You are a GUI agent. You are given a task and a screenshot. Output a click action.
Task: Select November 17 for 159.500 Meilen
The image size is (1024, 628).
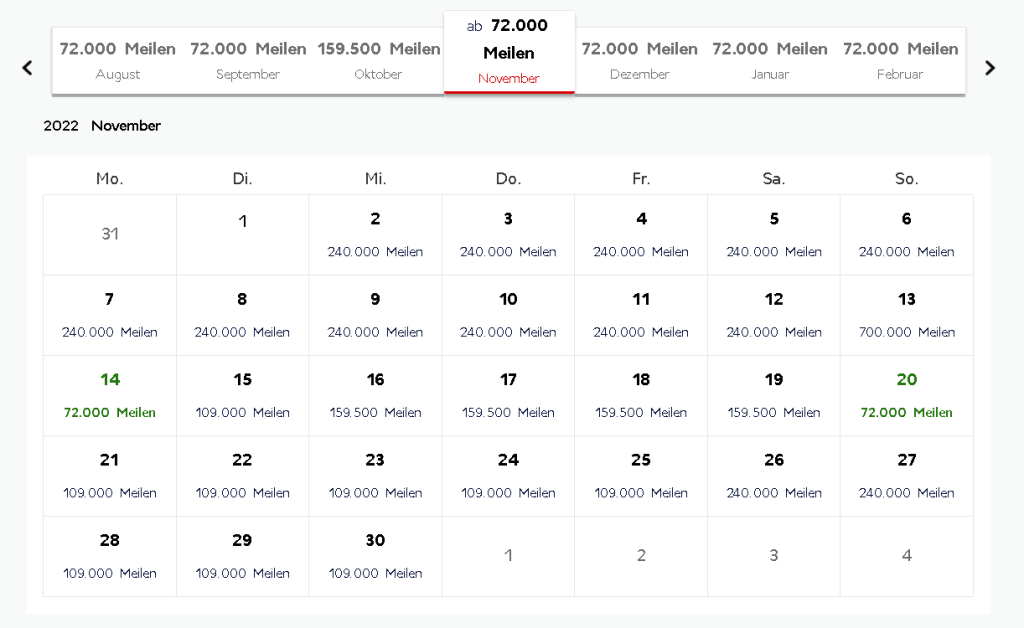[x=508, y=395]
